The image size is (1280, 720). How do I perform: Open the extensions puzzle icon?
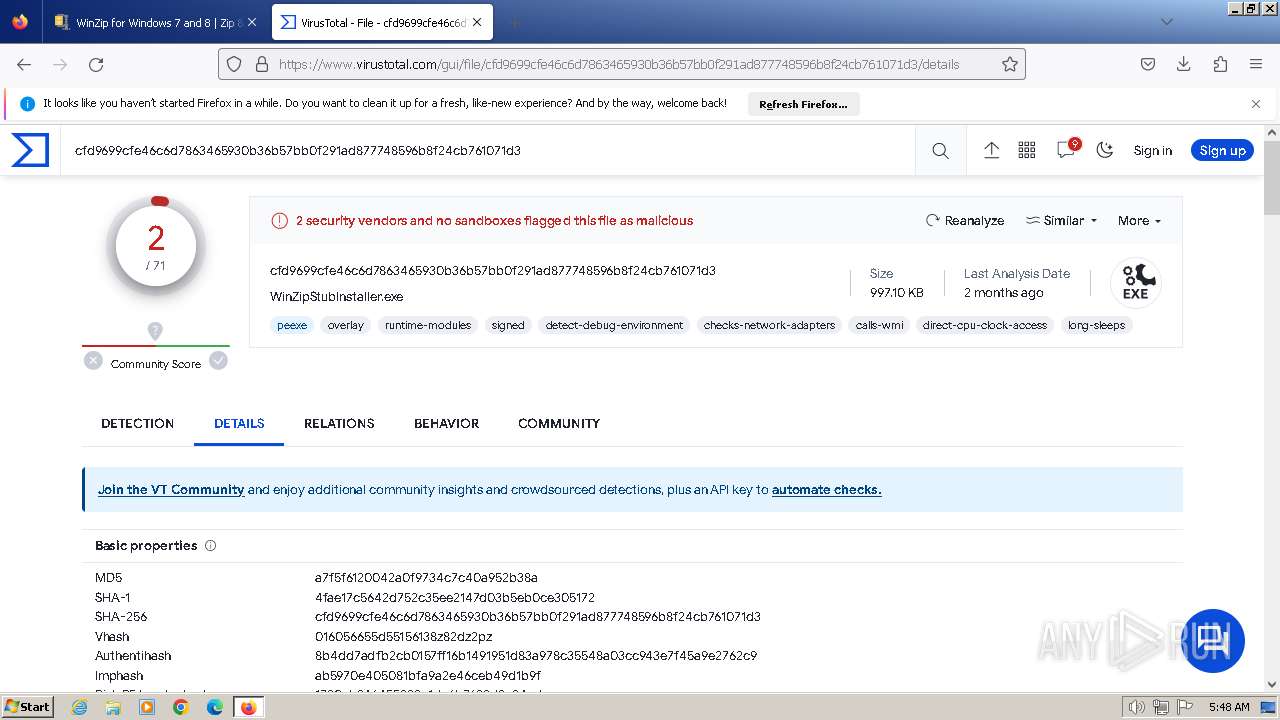coord(1220,64)
